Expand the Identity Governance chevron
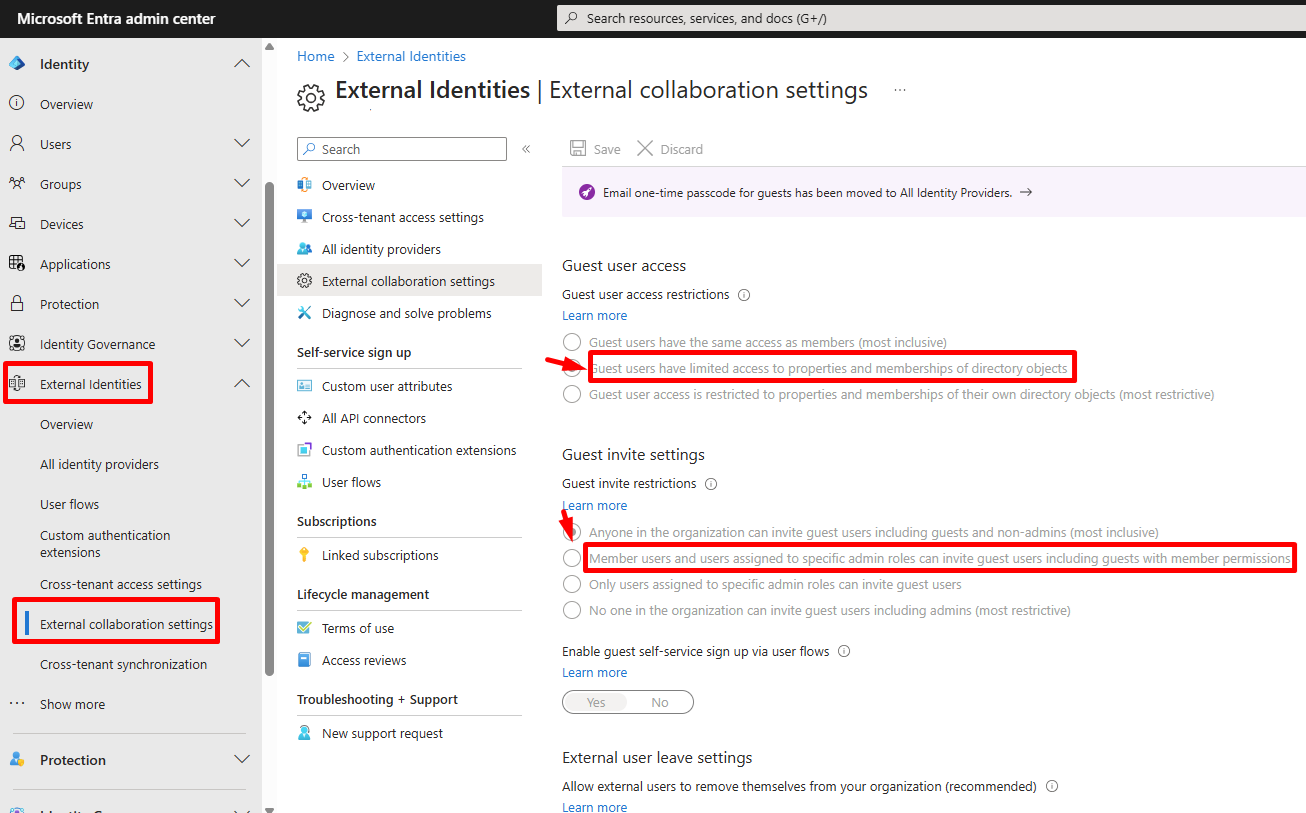 pos(242,343)
